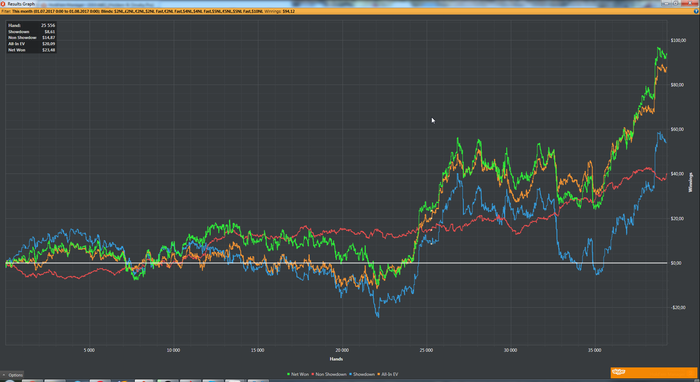The image size is (700, 382).
Task: Click the 30 000 hands axis label
Action: pyautogui.click(x=510, y=350)
